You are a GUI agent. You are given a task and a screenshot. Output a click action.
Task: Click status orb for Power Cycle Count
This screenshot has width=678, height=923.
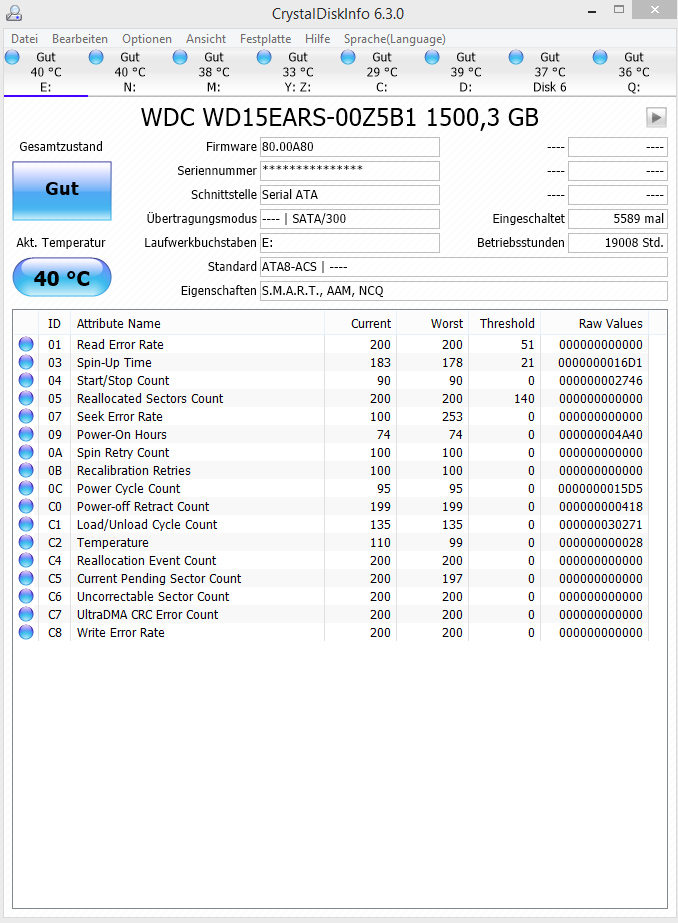tap(26, 488)
